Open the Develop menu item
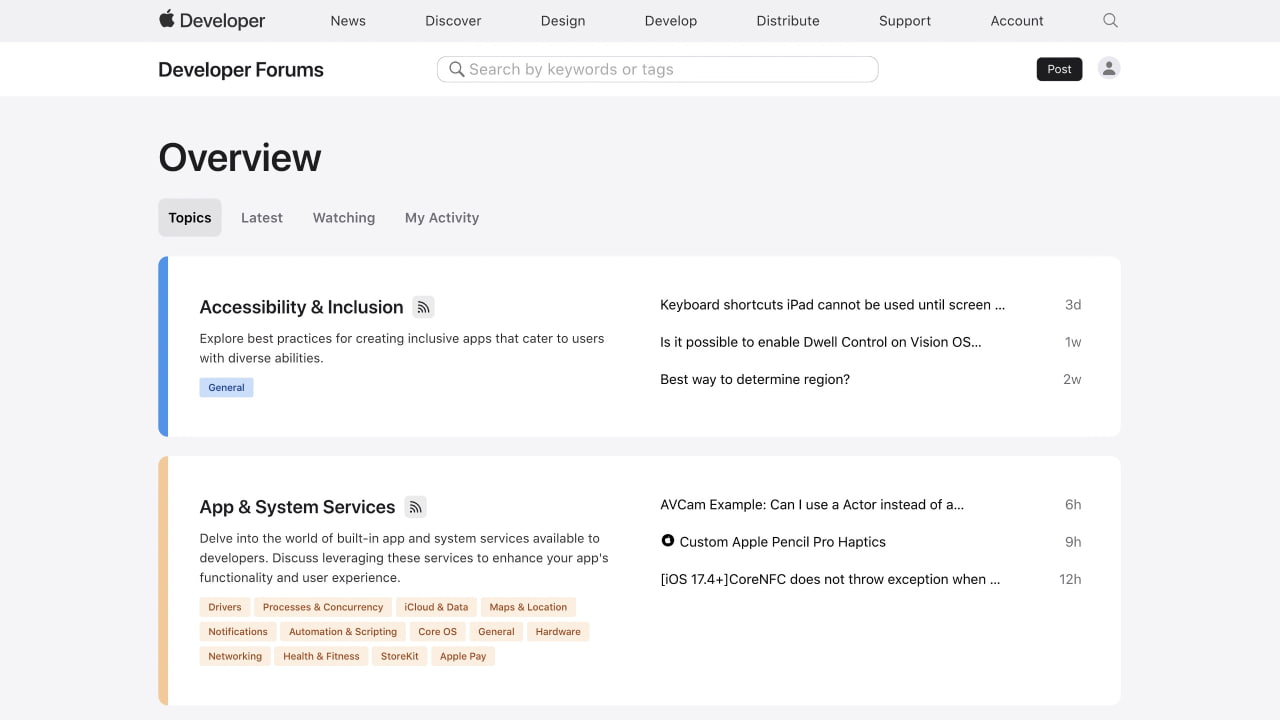 671,20
